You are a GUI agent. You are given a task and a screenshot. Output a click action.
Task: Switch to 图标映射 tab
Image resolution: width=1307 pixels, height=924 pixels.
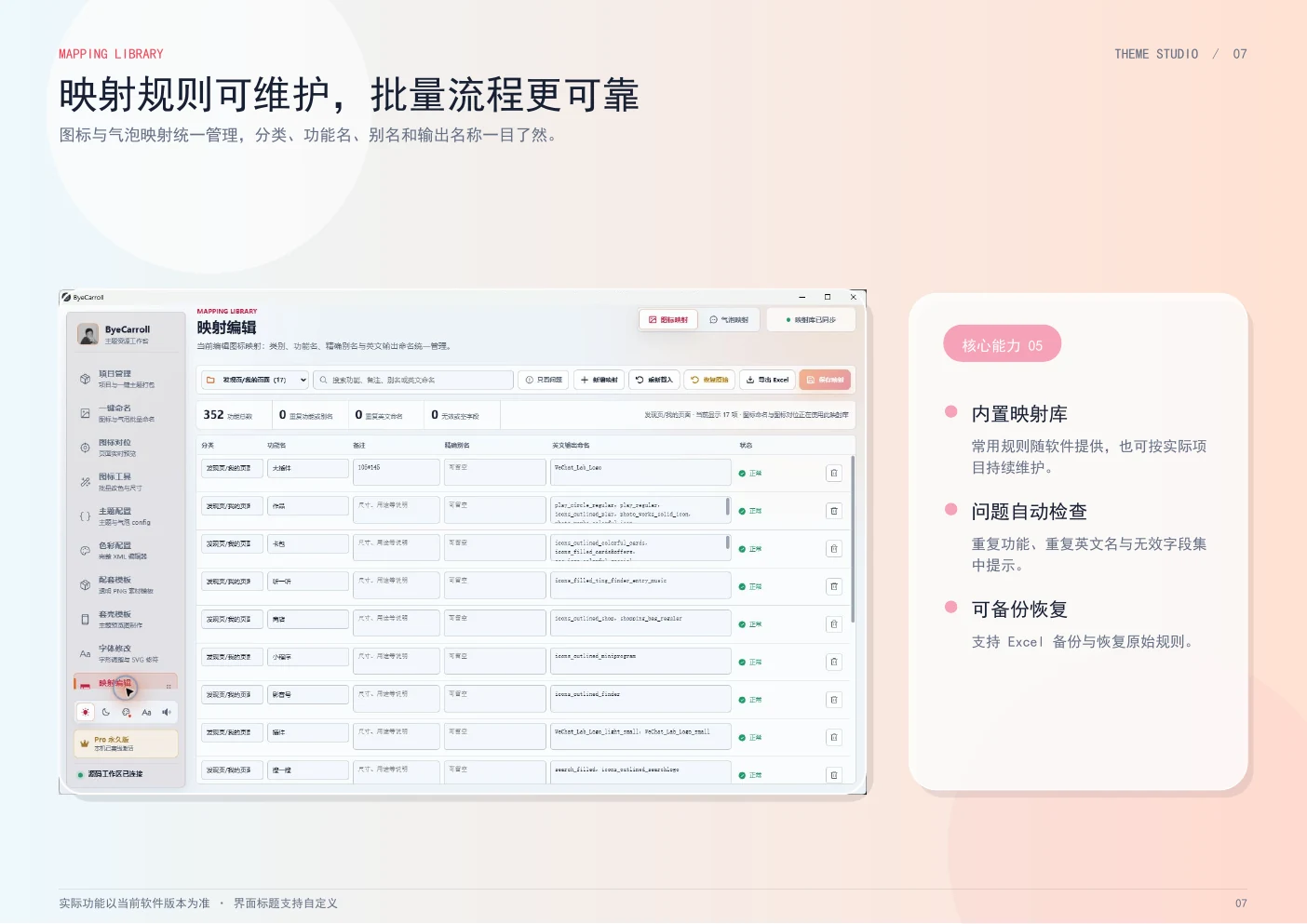click(x=668, y=319)
